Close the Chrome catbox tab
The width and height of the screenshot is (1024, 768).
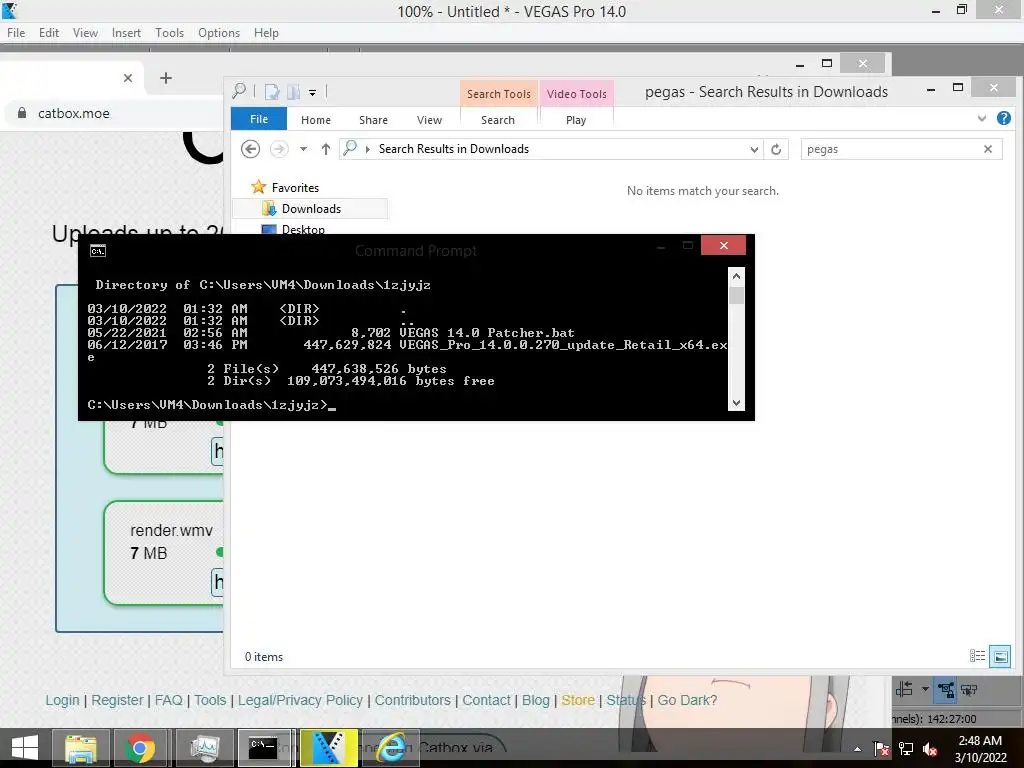click(x=128, y=78)
